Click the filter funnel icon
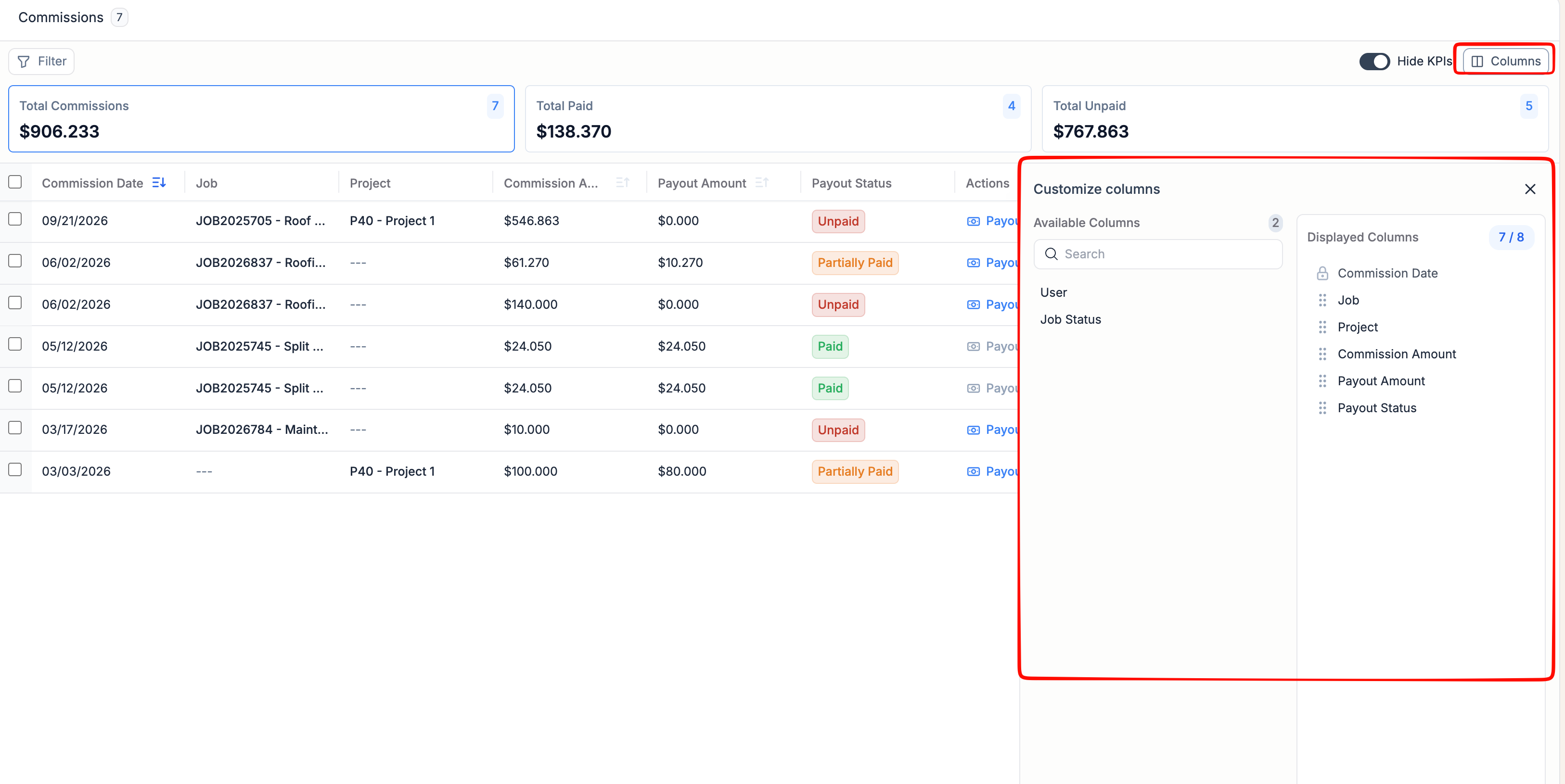Image resolution: width=1565 pixels, height=784 pixels. pyautogui.click(x=24, y=62)
